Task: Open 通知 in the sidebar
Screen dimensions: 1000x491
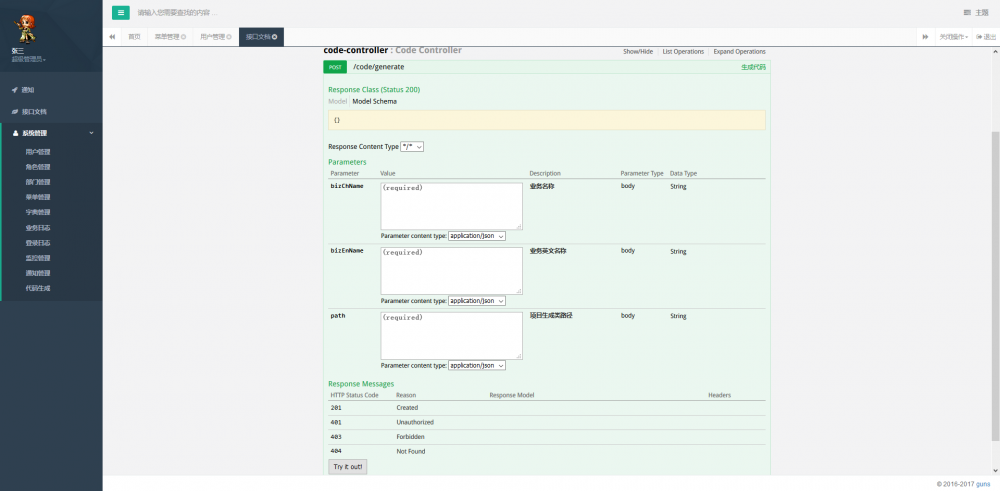Action: coord(28,90)
